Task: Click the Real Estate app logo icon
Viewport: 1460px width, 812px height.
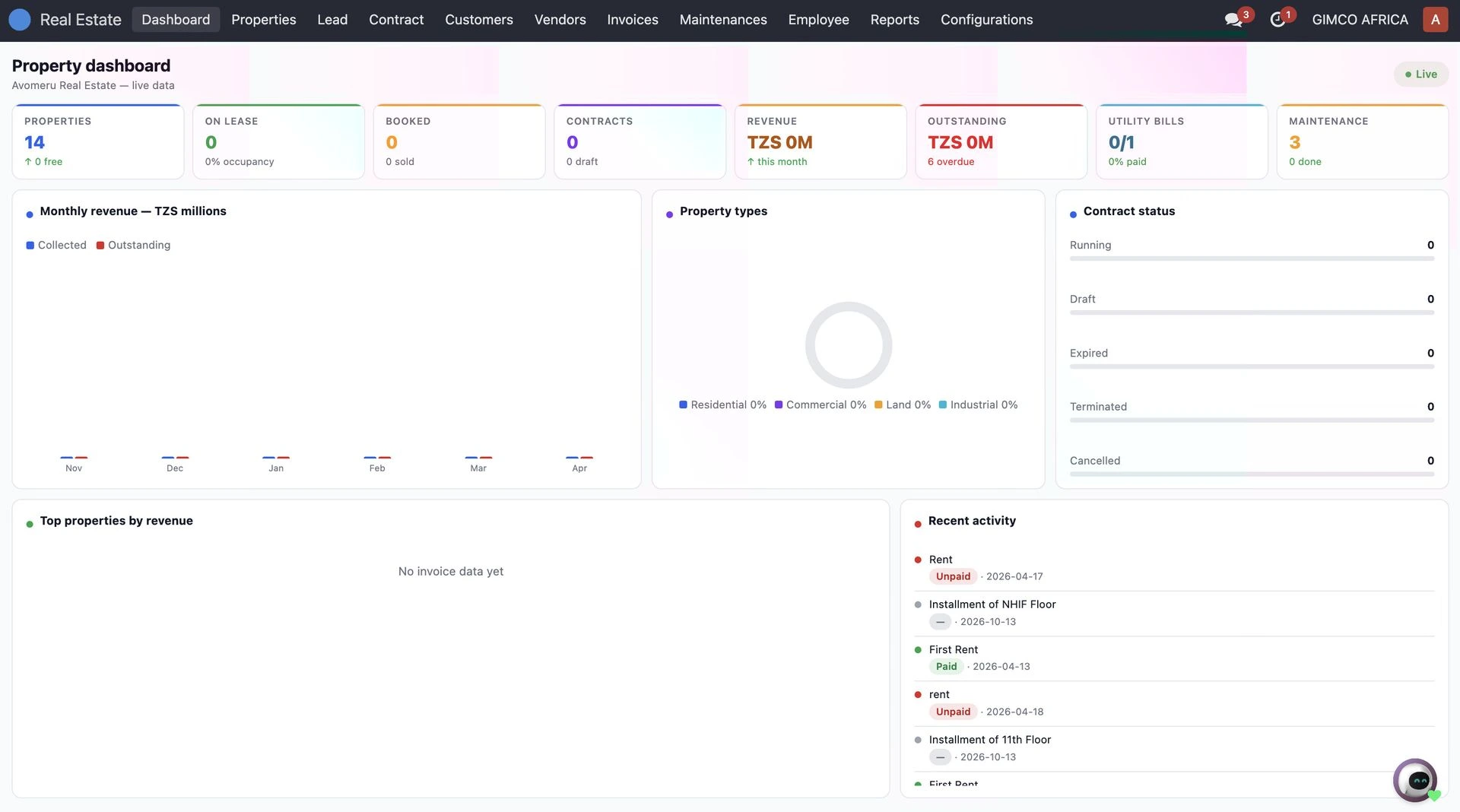Action: 20,20
